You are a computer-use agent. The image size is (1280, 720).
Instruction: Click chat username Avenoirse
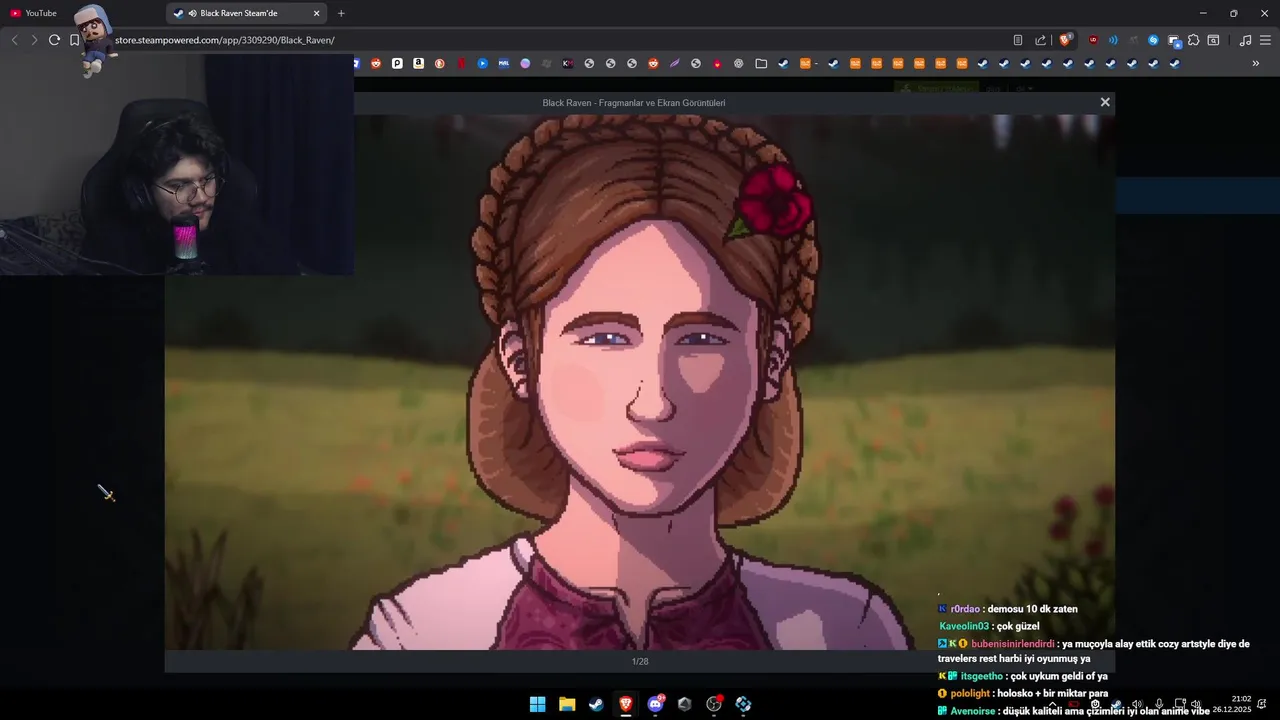[973, 711]
